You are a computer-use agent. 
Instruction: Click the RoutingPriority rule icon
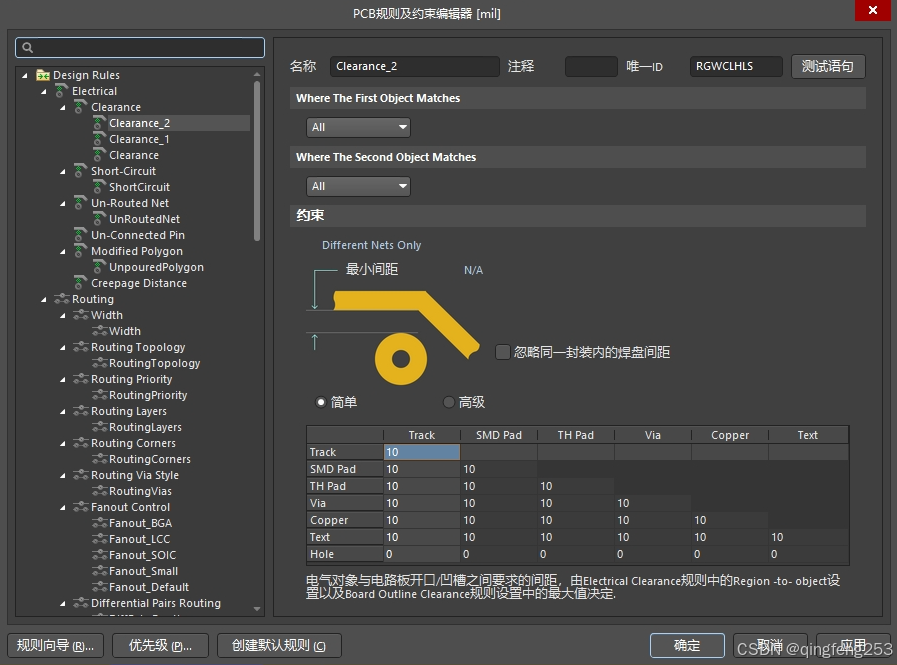pos(100,395)
